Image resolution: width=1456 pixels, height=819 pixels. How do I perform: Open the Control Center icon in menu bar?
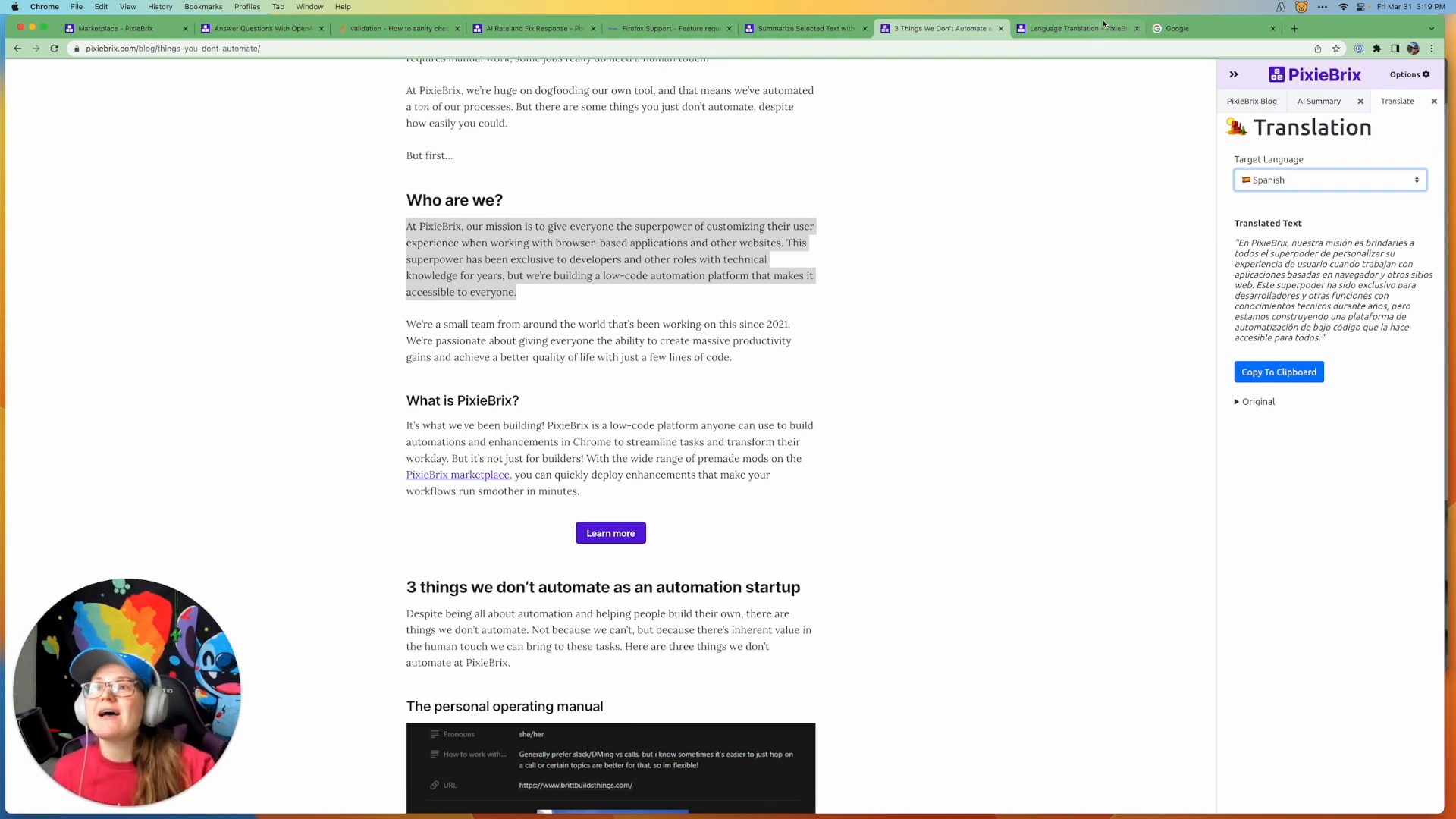1361,7
